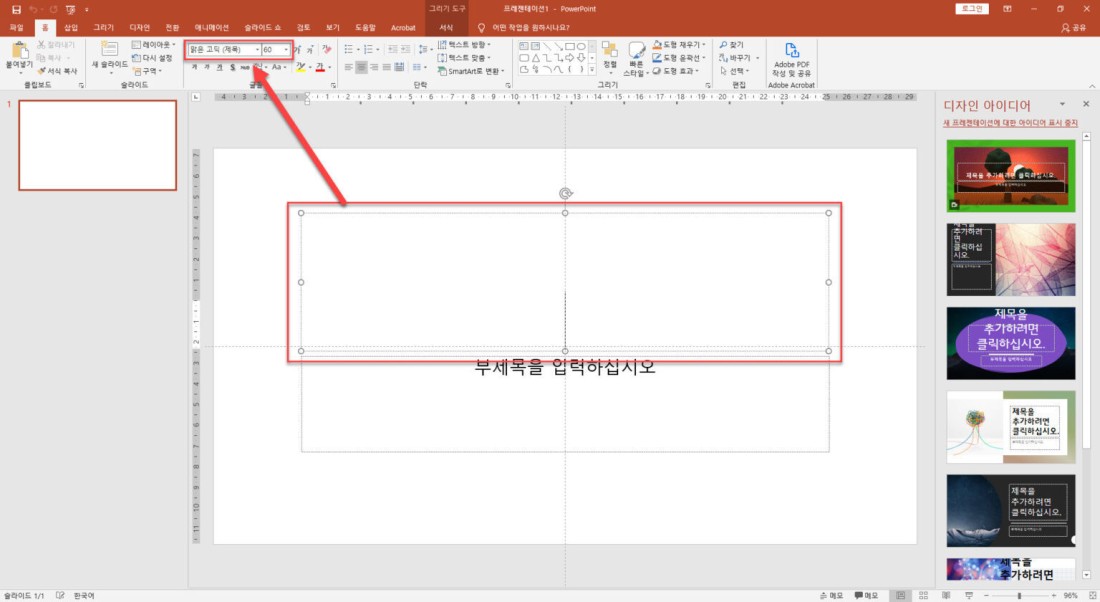
Task: Open the File (파일) tab
Action: 16,27
